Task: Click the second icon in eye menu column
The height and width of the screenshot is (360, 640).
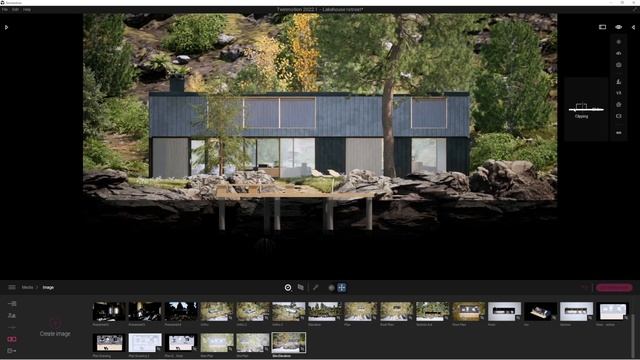Action: pyautogui.click(x=619, y=53)
